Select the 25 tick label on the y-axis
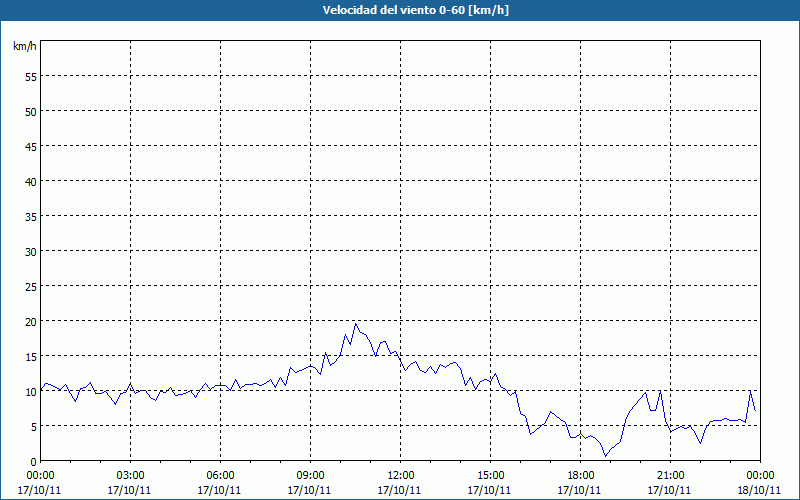This screenshot has height=500, width=800. click(30, 286)
